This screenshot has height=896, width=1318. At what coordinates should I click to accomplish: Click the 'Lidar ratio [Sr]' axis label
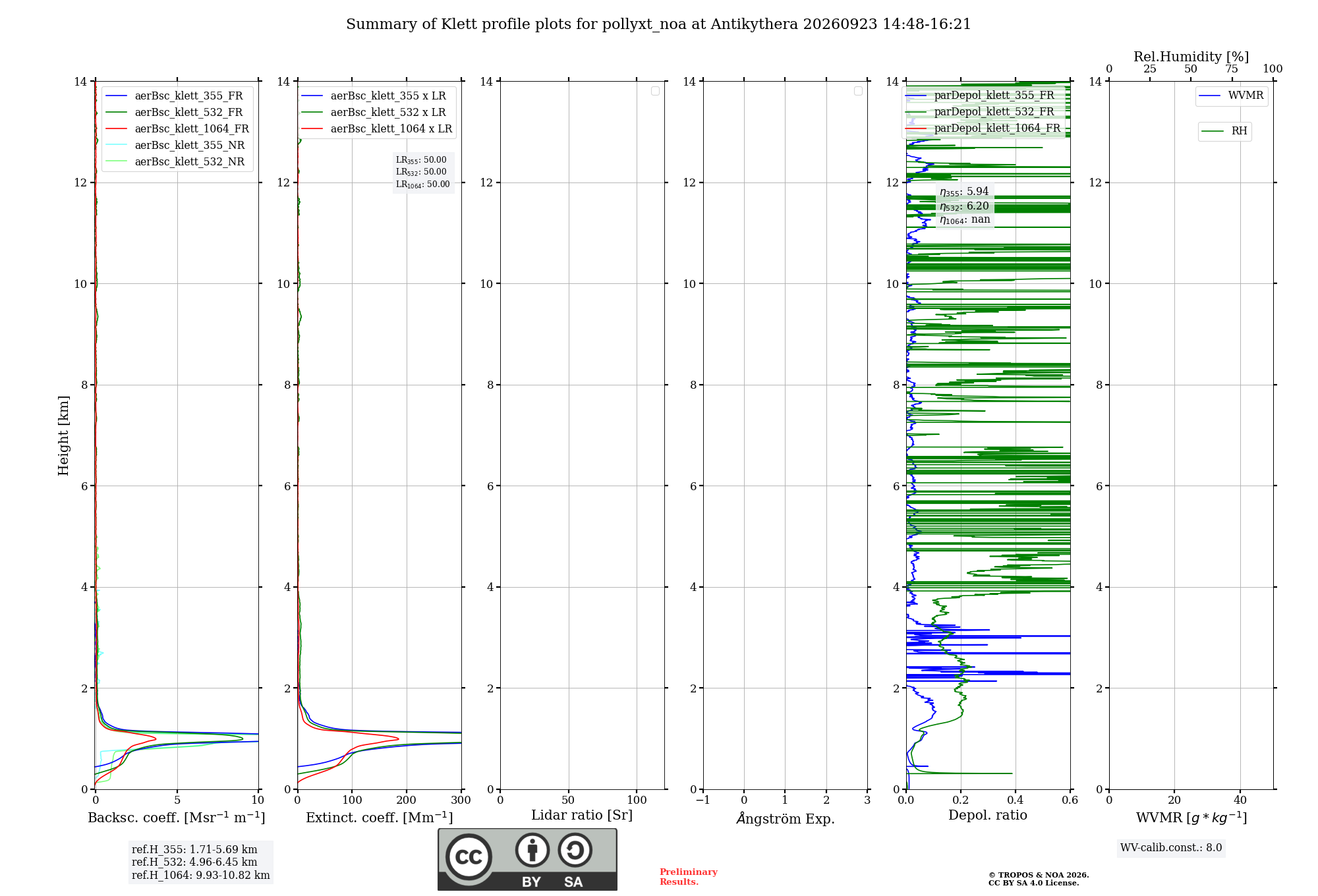click(x=582, y=816)
